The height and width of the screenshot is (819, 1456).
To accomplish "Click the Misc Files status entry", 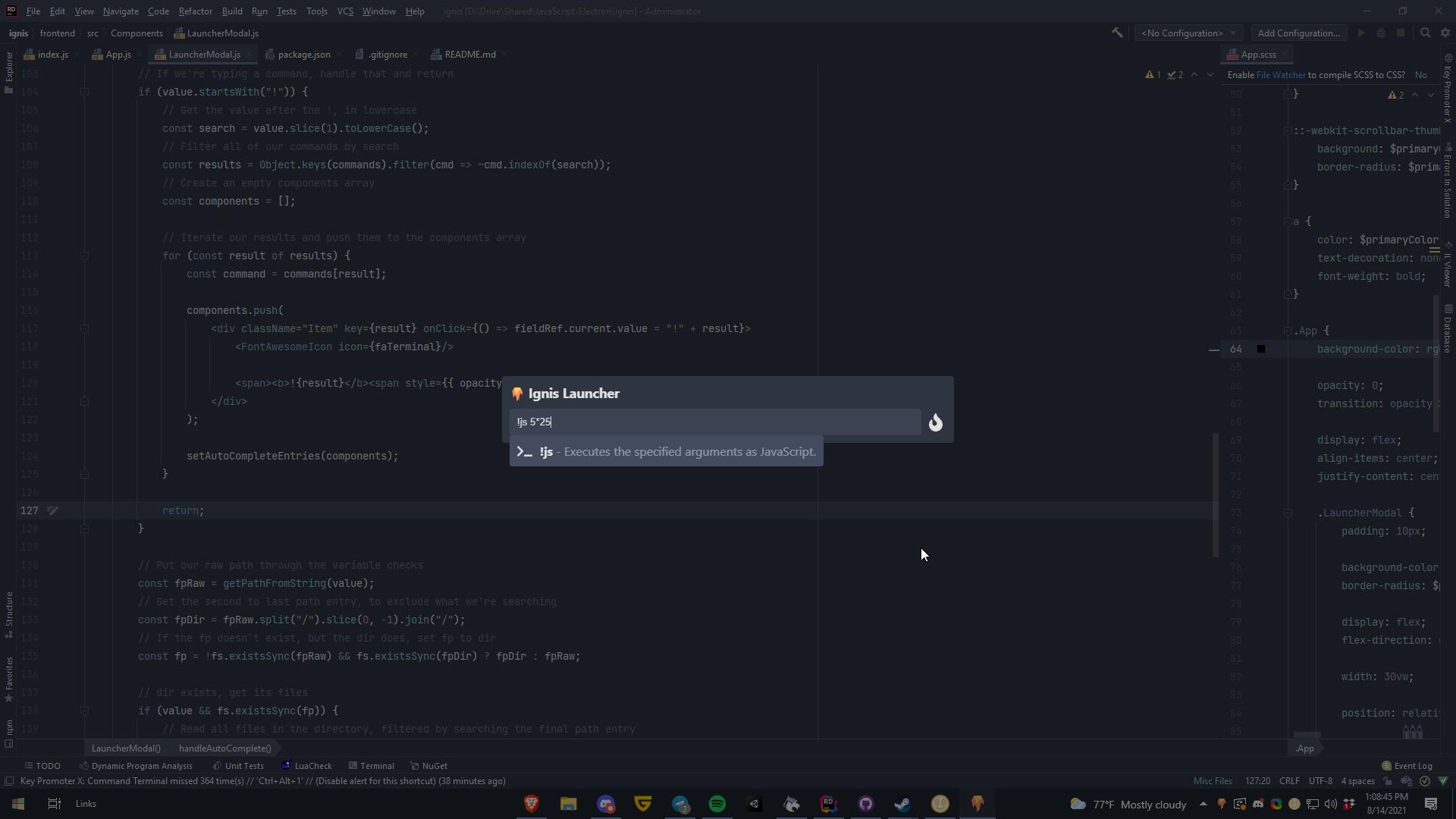I will click(x=1213, y=781).
